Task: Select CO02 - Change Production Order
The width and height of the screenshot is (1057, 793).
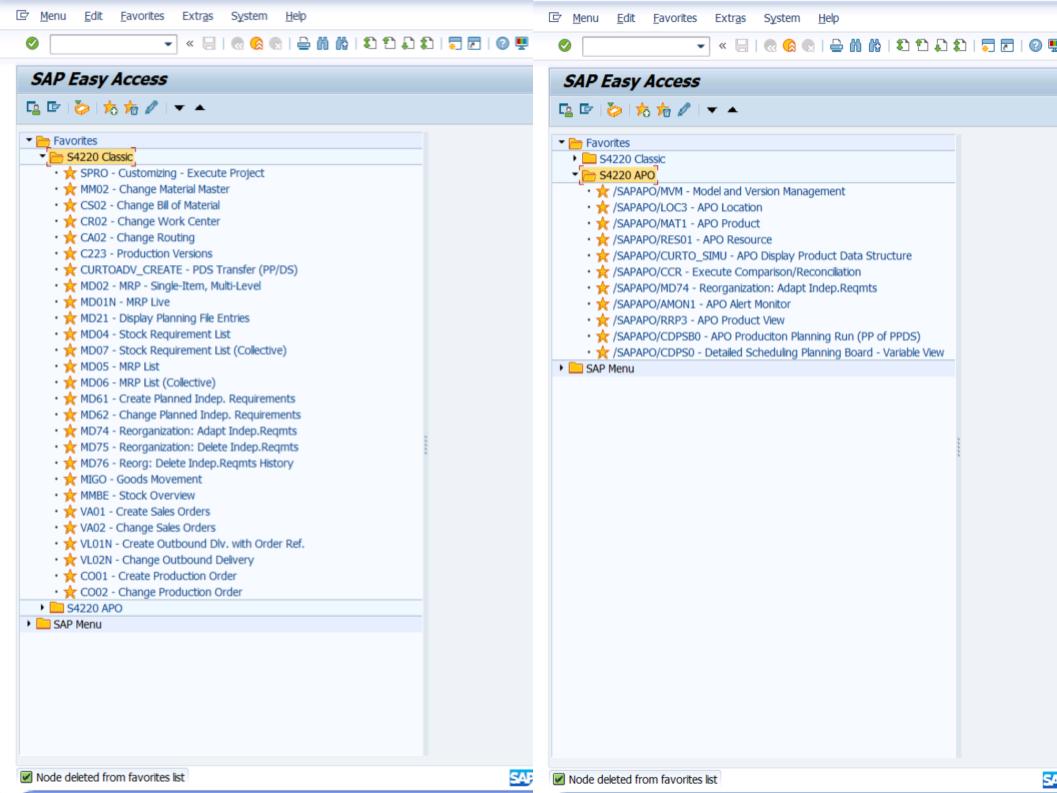Action: pos(161,592)
